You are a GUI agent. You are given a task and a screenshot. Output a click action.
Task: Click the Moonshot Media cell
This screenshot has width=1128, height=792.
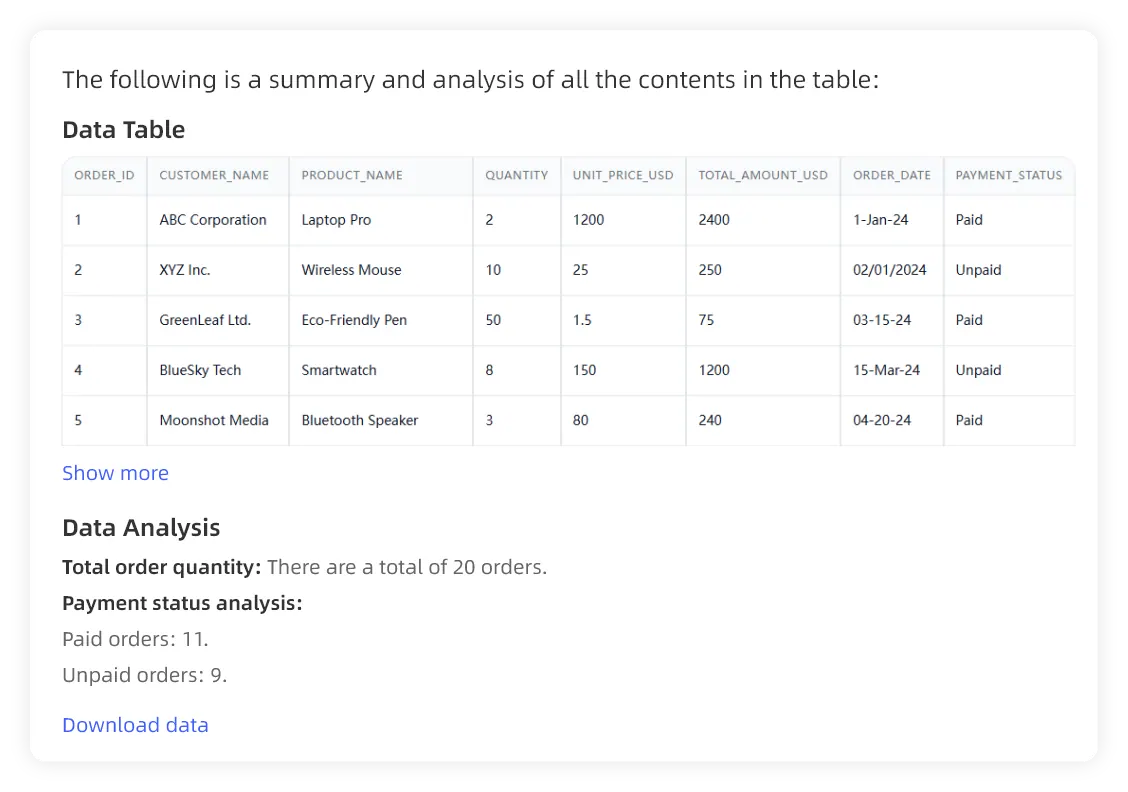click(214, 420)
